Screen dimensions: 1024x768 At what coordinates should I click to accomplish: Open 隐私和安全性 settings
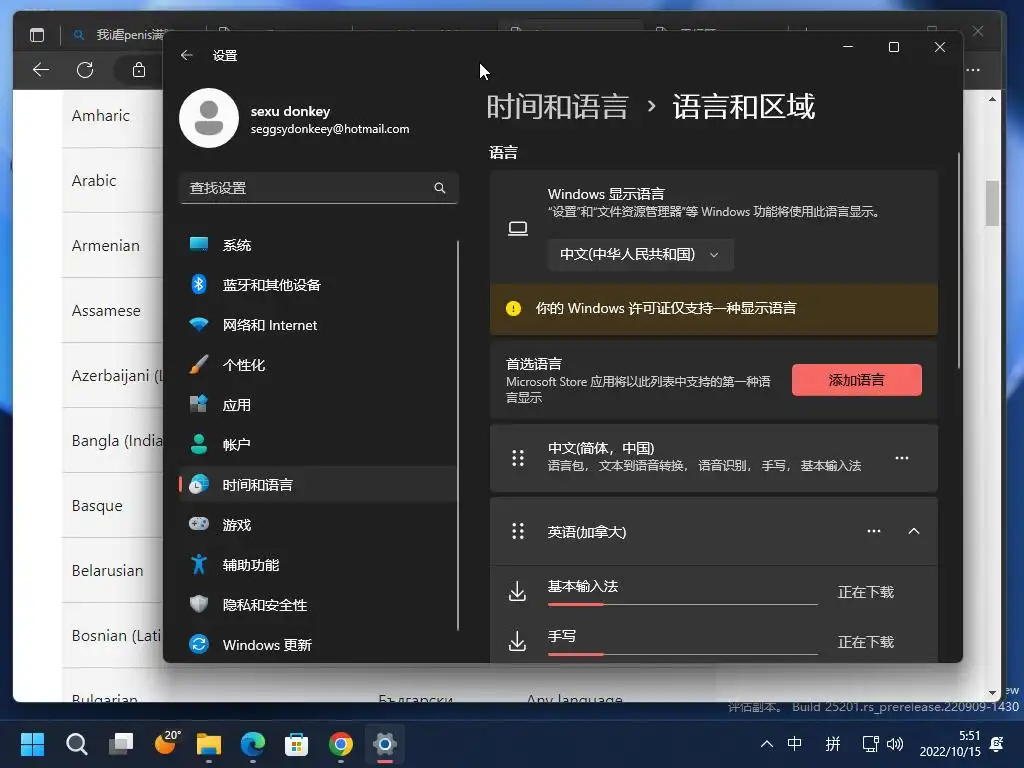318,605
